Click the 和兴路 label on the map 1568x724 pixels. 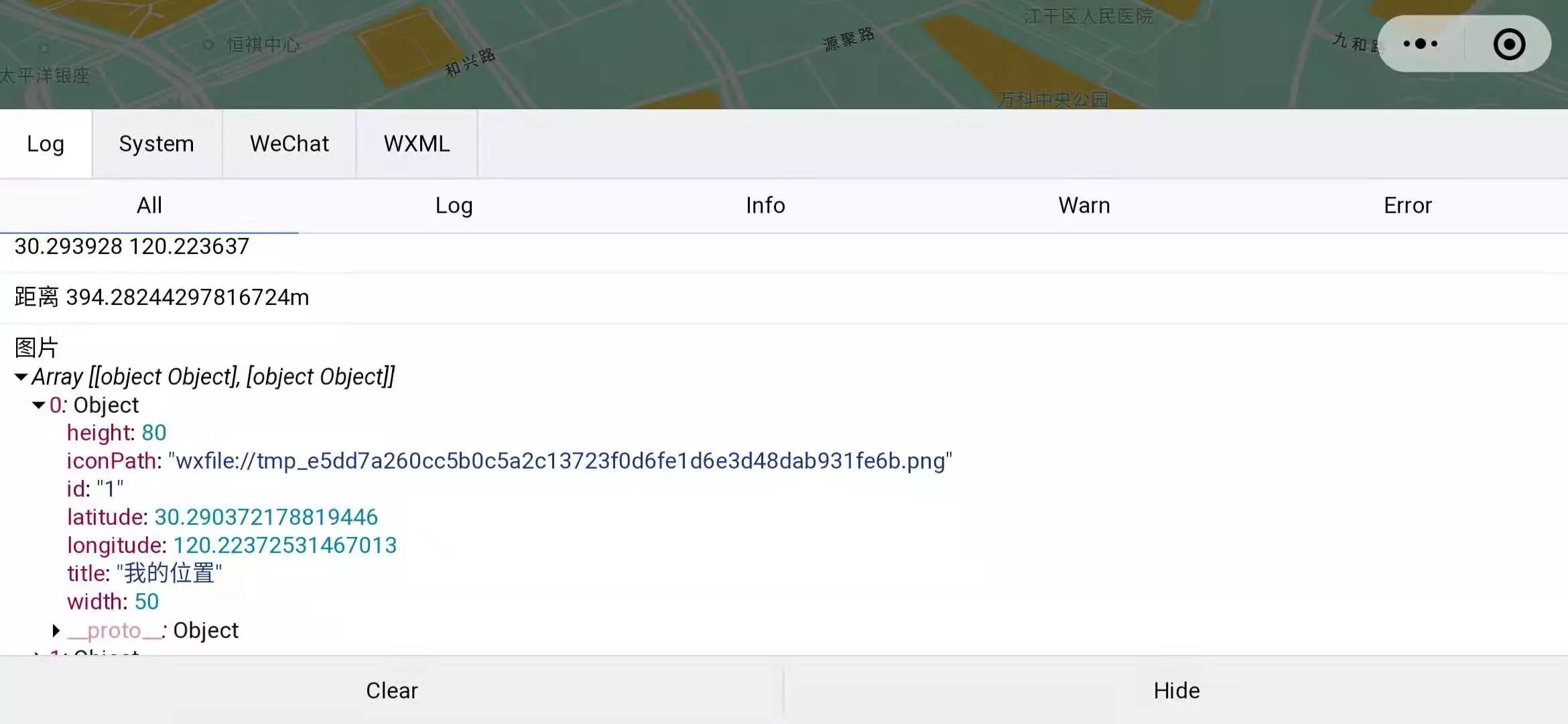click(470, 62)
